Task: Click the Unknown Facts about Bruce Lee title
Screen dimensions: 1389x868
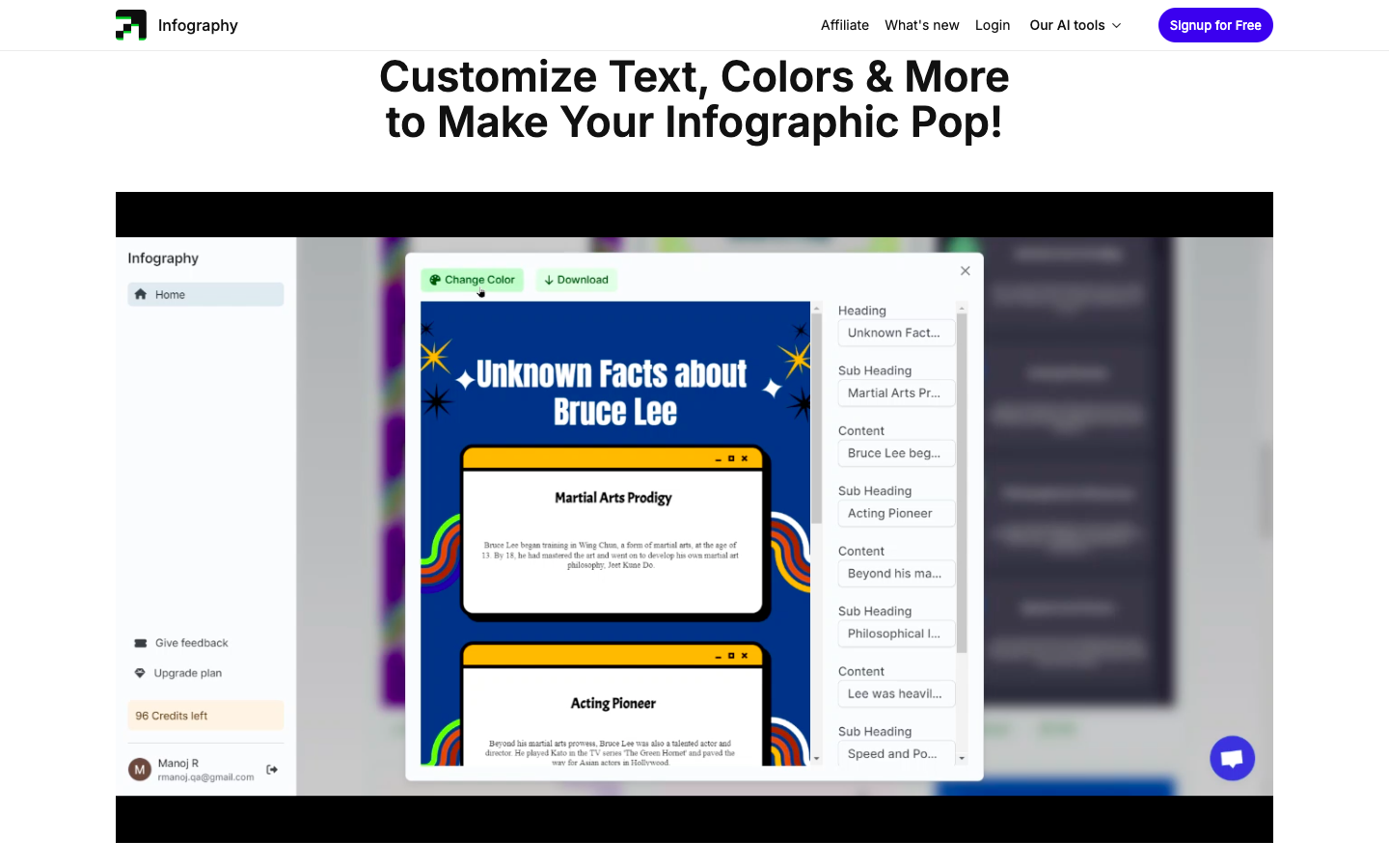Action: pyautogui.click(x=613, y=393)
